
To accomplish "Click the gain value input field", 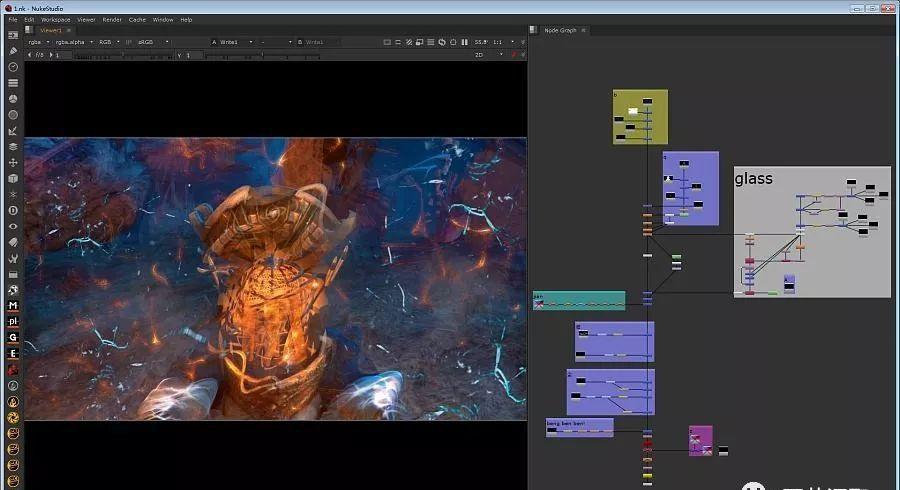I will [64, 55].
